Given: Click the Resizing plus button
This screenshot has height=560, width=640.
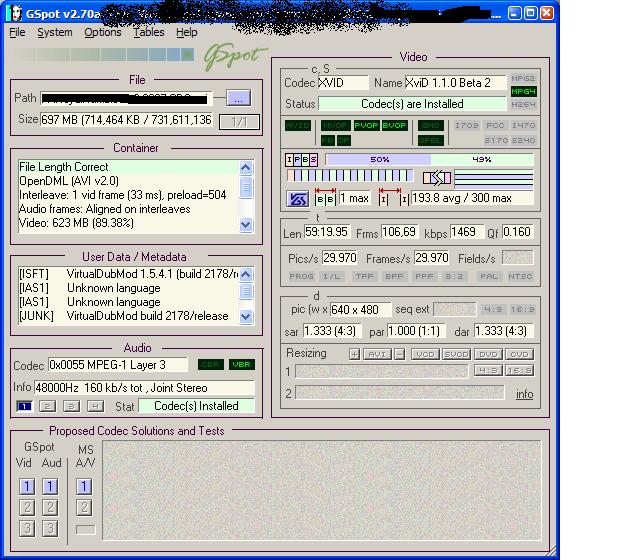Looking at the screenshot, I should pyautogui.click(x=354, y=354).
